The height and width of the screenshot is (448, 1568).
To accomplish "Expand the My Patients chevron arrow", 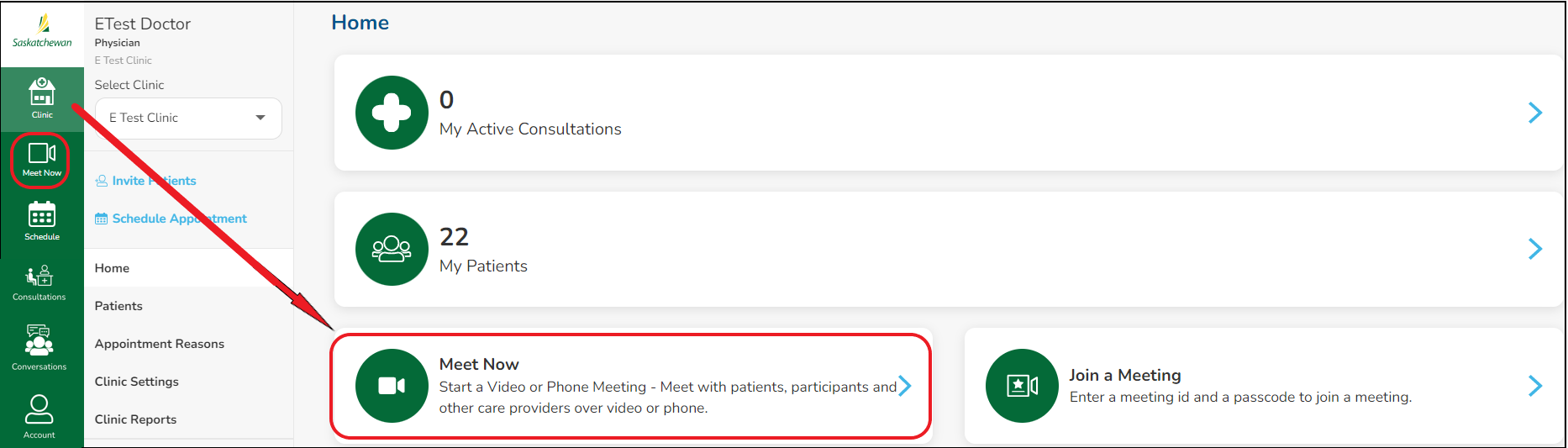I will pos(1534,249).
